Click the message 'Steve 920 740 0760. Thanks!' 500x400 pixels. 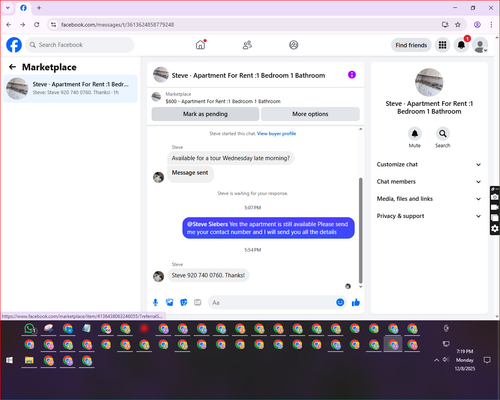[x=208, y=275]
